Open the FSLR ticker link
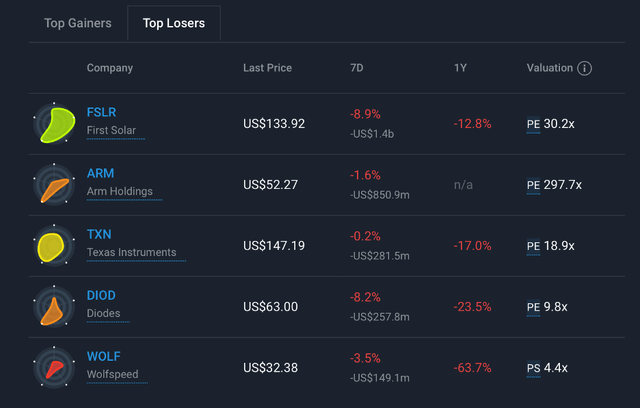 click(x=102, y=112)
